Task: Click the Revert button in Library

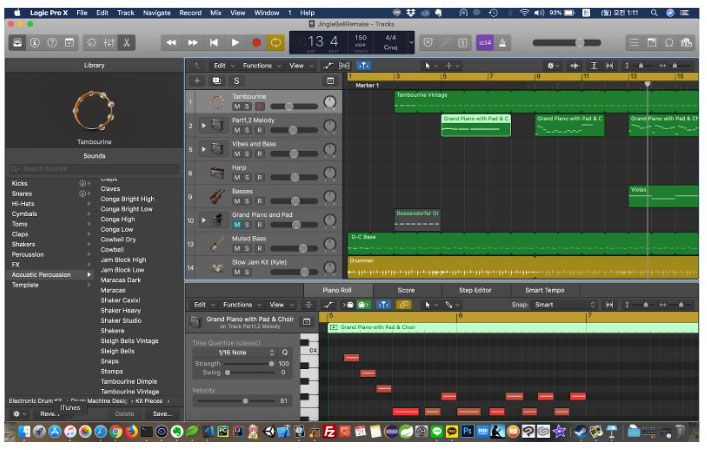Action: (48, 413)
